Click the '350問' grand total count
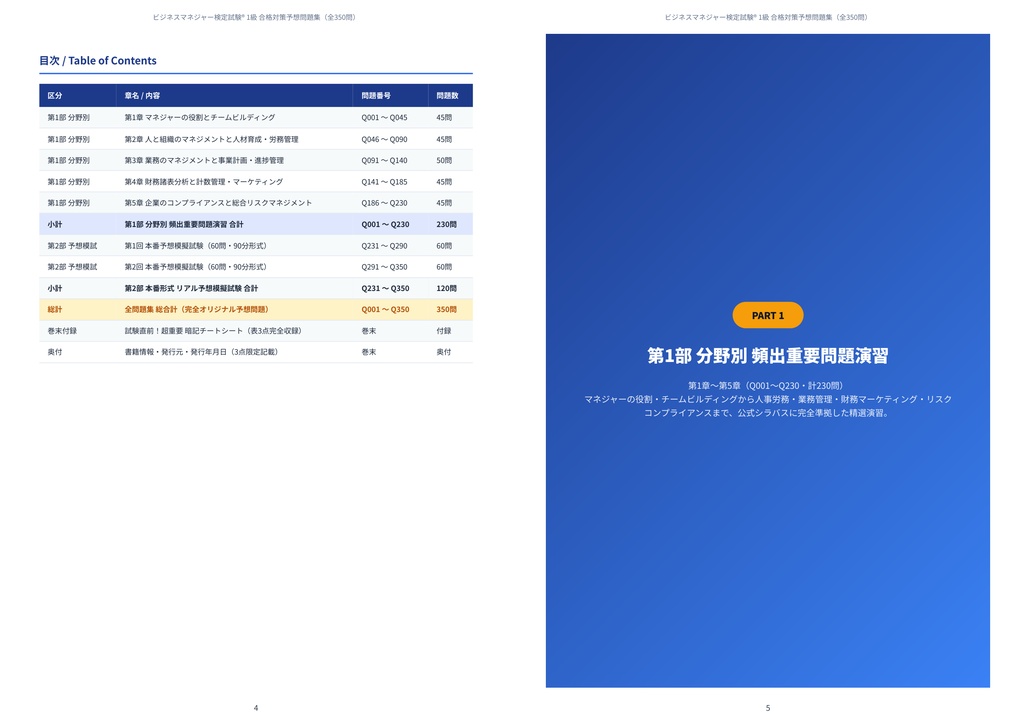 tap(447, 309)
